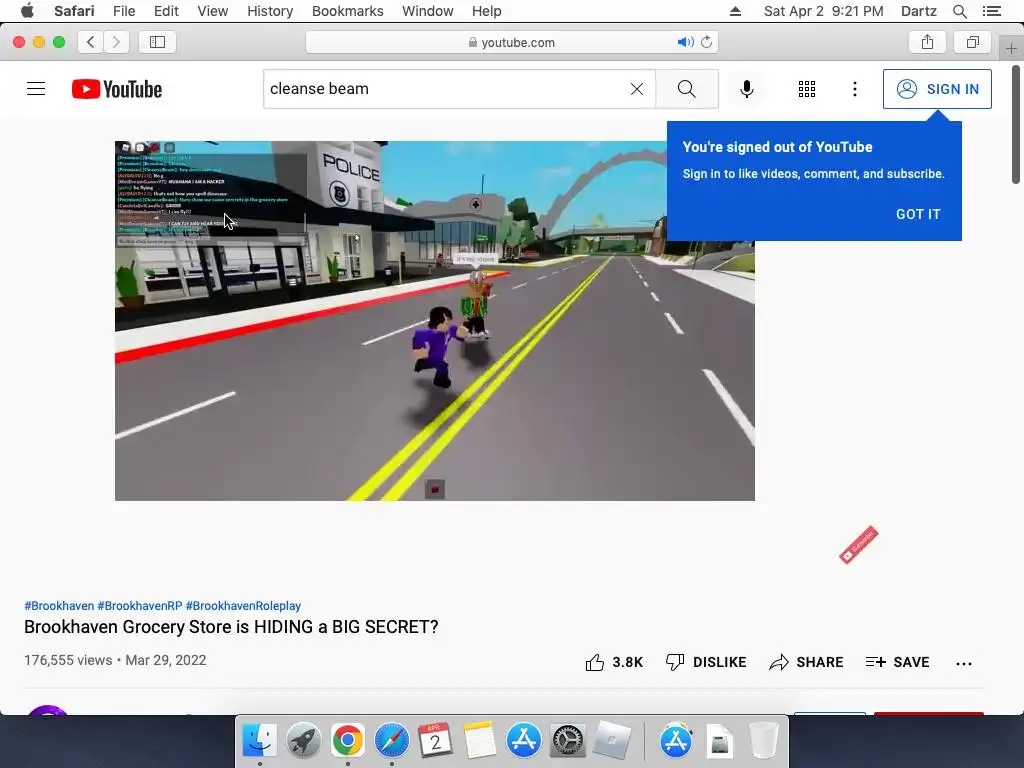Viewport: 1024px width, 768px height.
Task: Open Spotlight search in the menu bar
Action: tap(959, 11)
